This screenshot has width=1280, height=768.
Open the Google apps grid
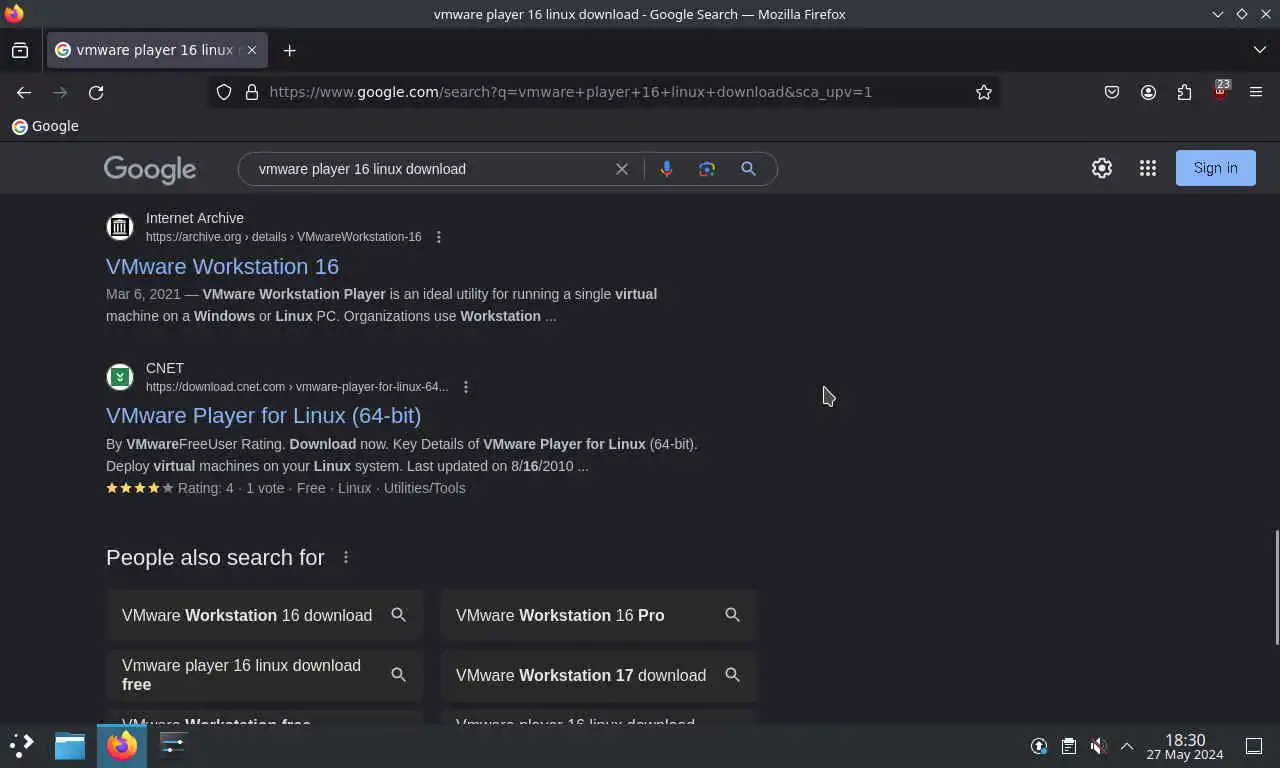pos(1148,168)
